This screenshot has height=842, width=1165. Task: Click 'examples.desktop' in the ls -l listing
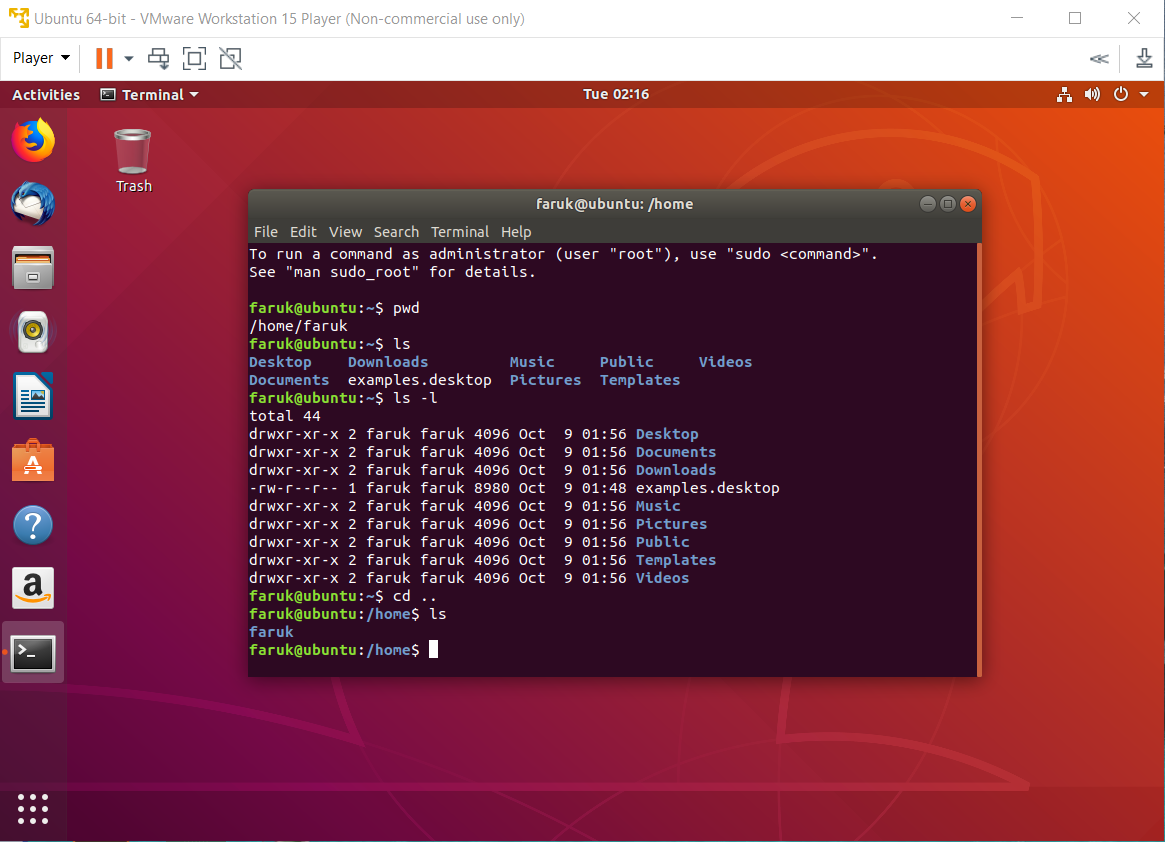707,488
